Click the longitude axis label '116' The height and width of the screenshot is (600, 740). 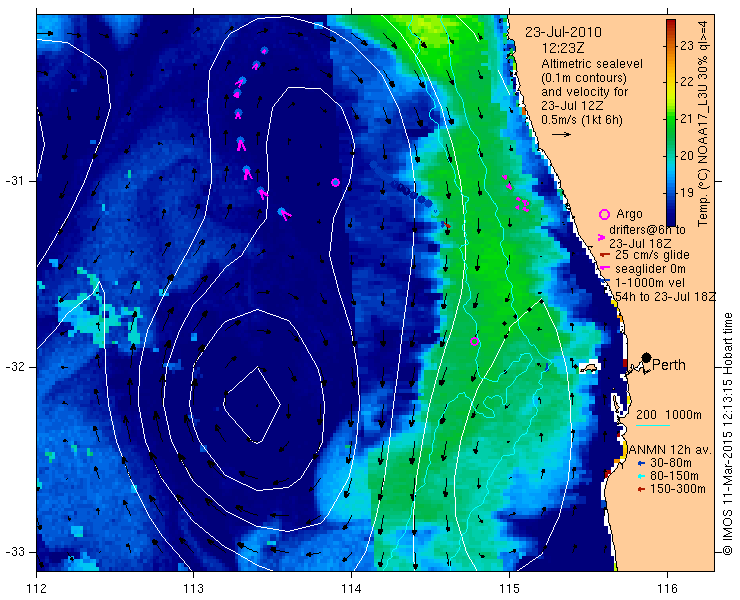tap(667, 589)
